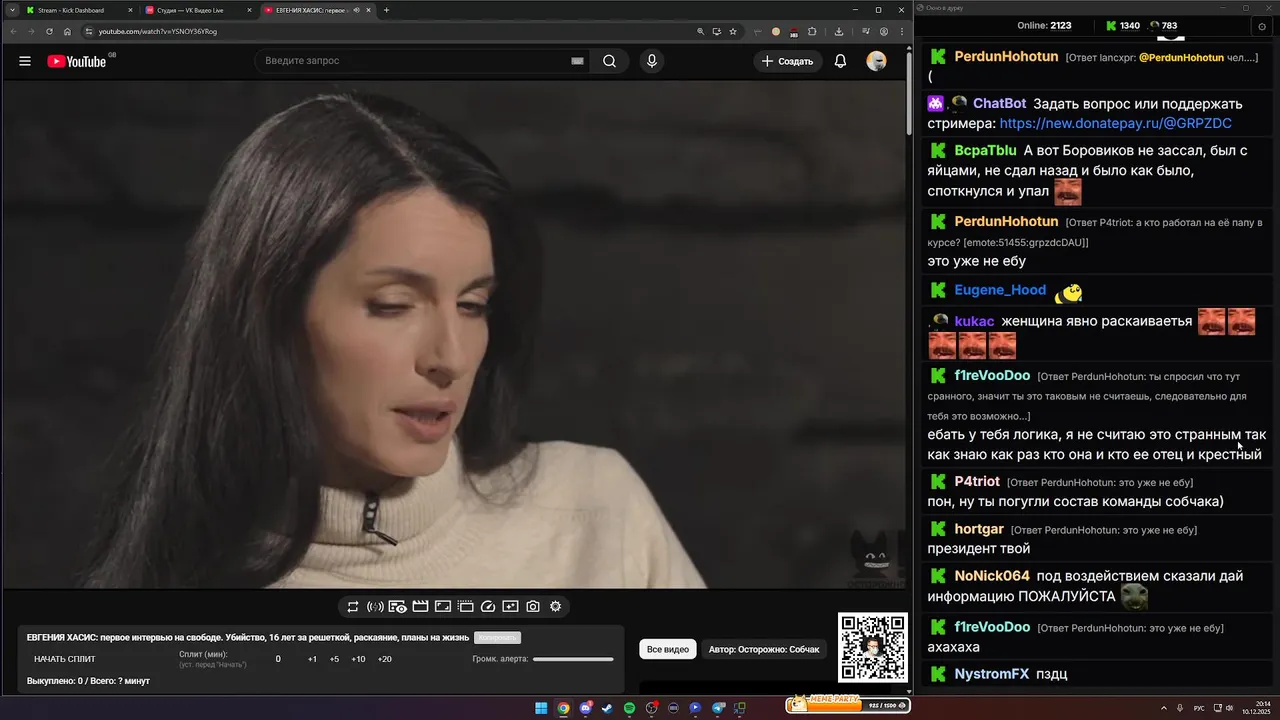1280x720 pixels.
Task: Select the Все видео chip
Action: coord(668,649)
